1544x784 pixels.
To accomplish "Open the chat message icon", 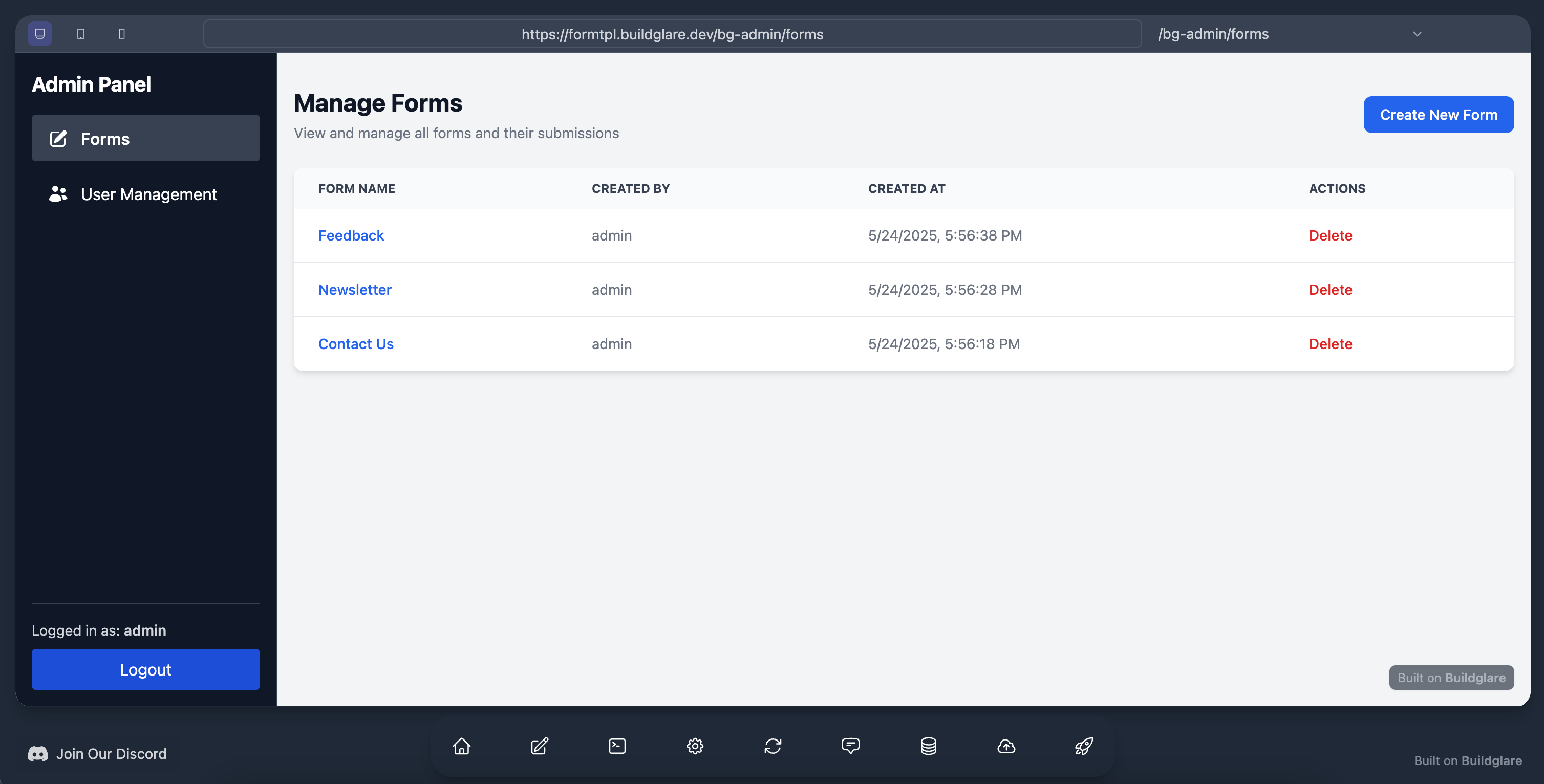I will (850, 746).
